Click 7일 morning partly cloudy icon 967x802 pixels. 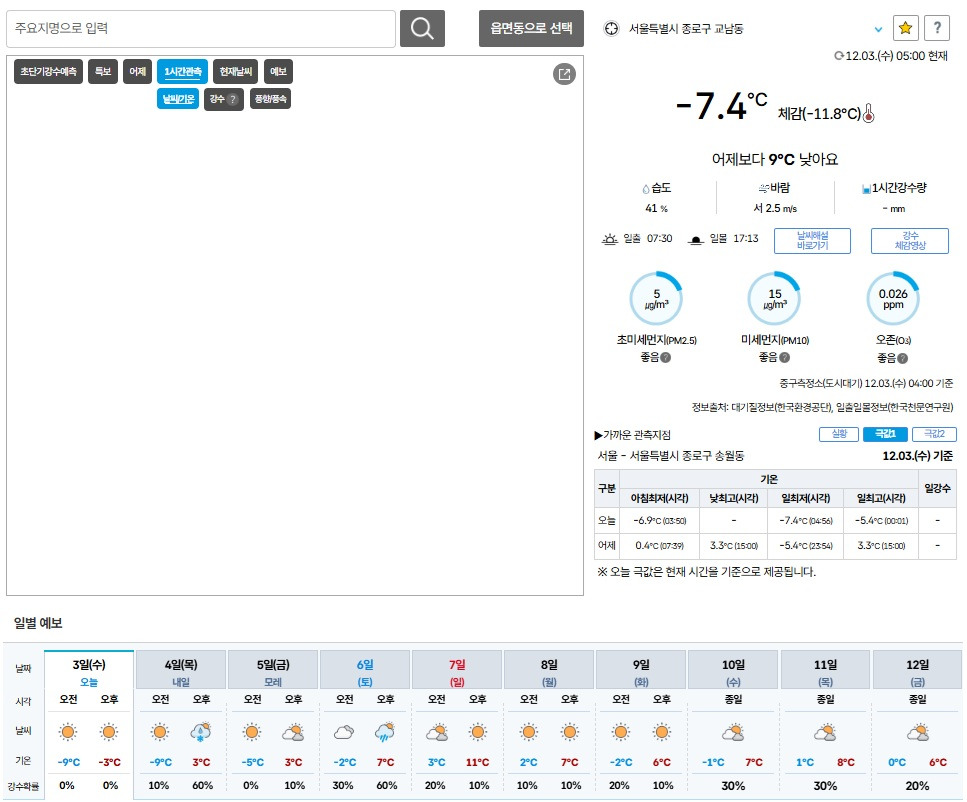point(437,732)
